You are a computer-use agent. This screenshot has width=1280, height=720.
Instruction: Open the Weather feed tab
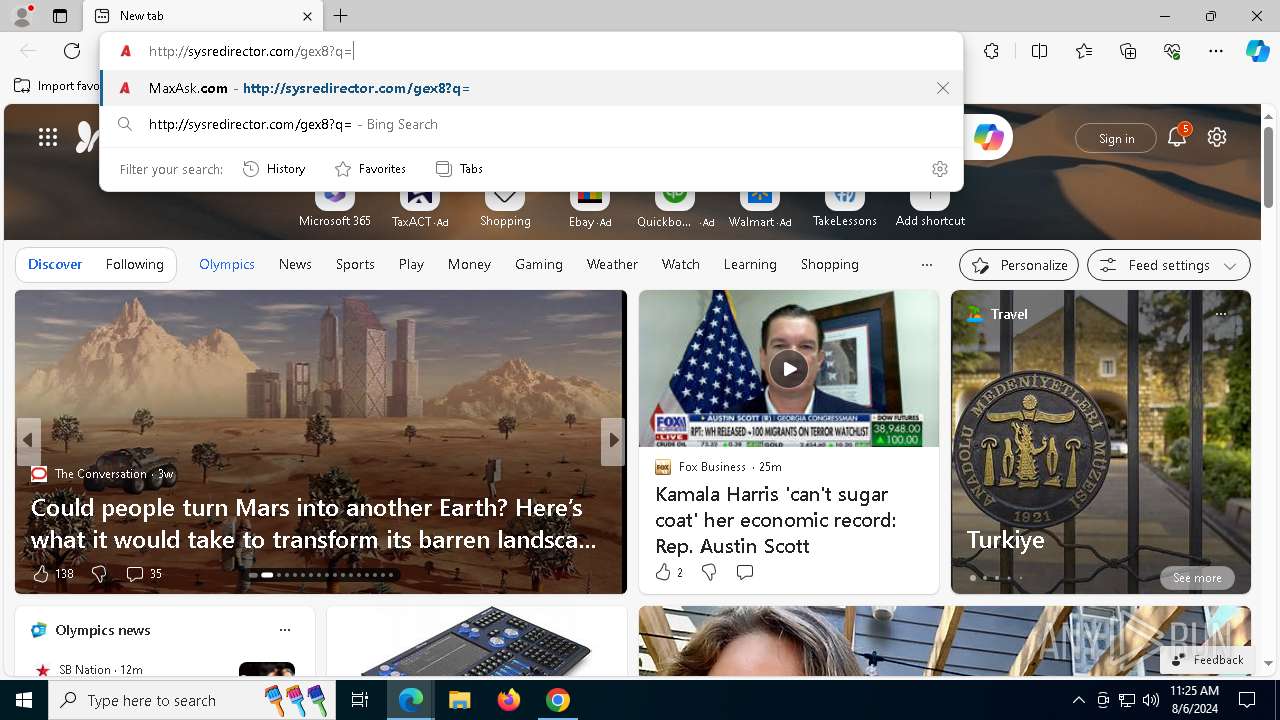tap(612, 264)
